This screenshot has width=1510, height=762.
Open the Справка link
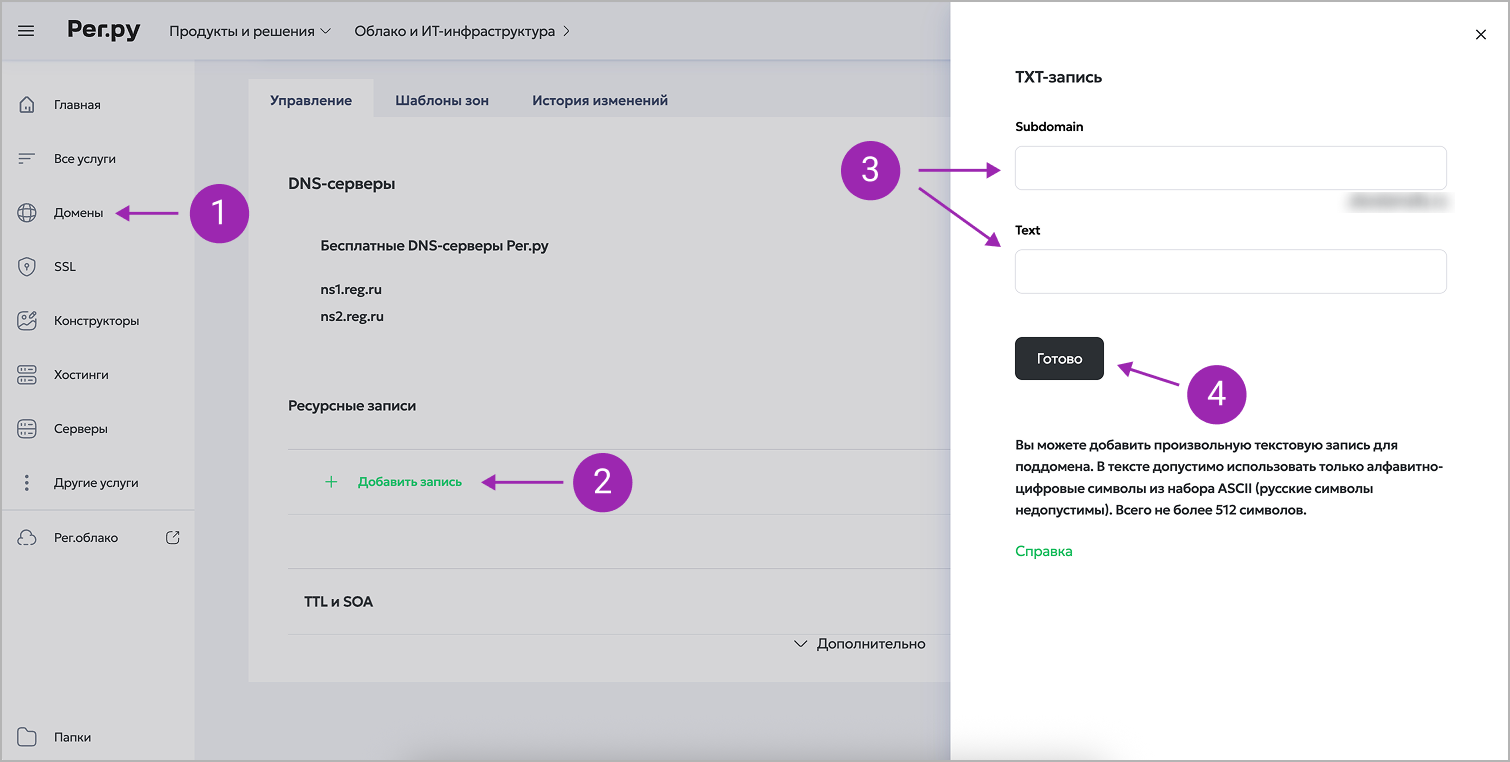coord(1044,551)
